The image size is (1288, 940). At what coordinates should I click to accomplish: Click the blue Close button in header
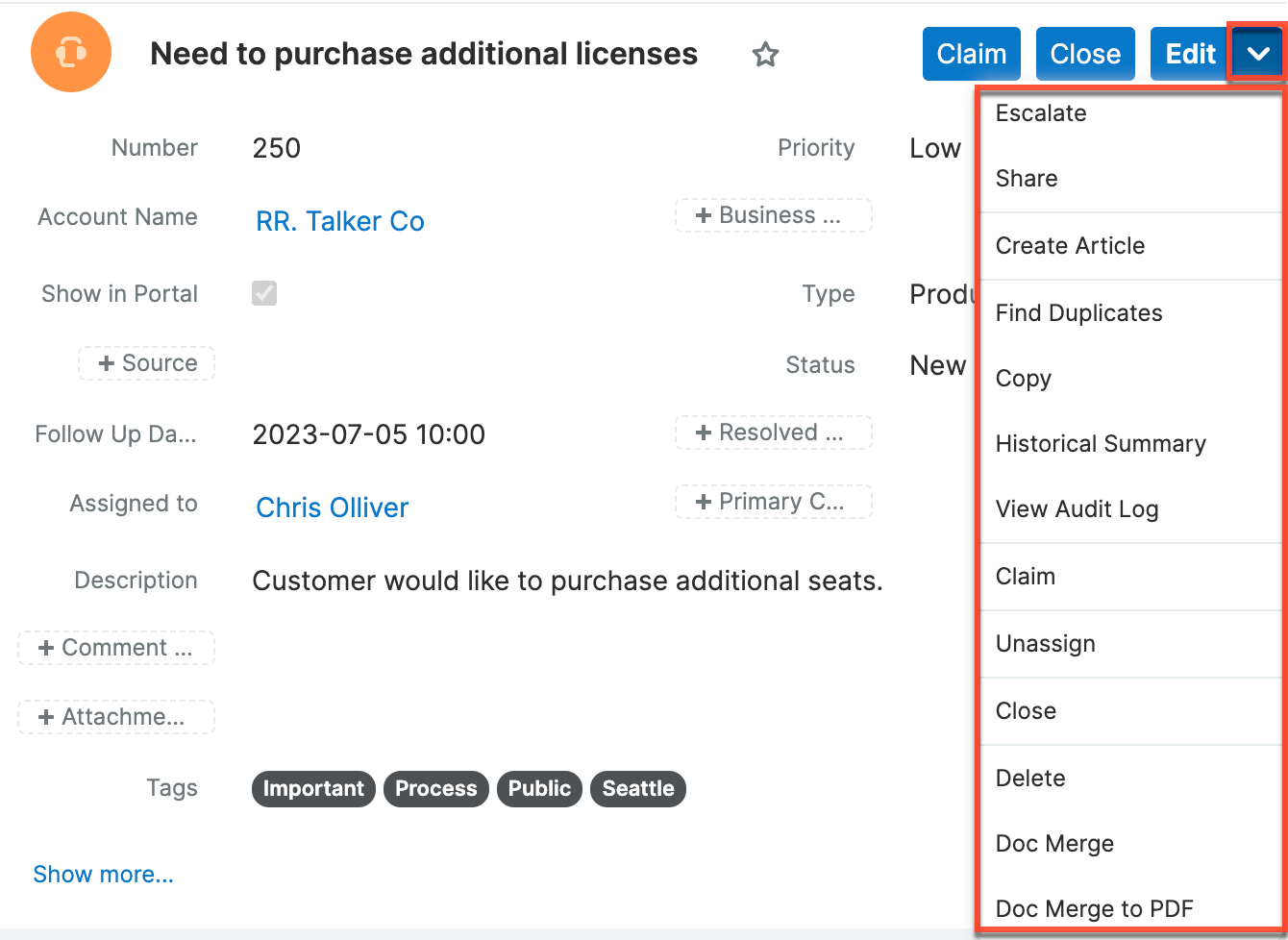coord(1085,54)
